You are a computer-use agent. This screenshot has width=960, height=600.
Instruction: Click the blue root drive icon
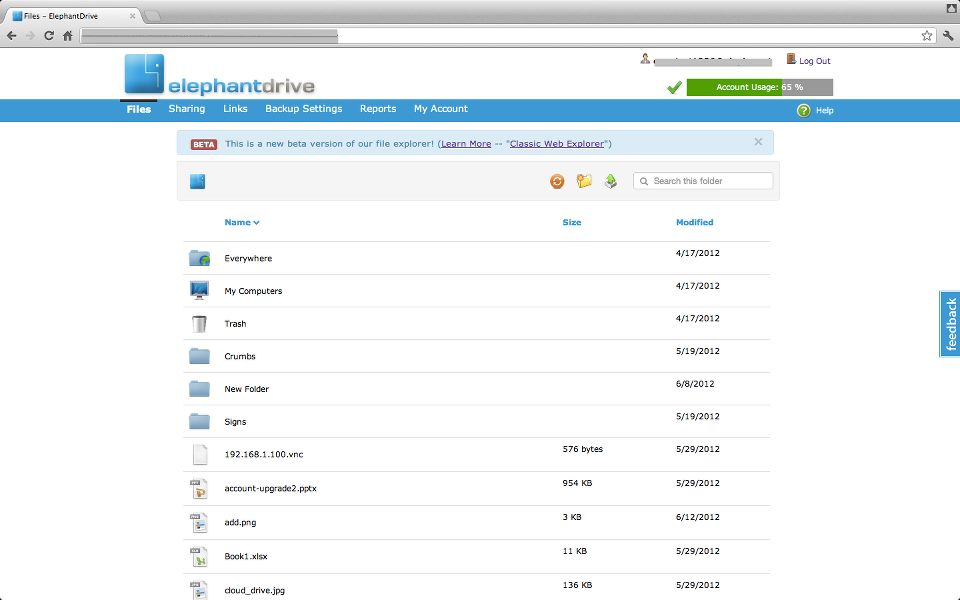(197, 181)
